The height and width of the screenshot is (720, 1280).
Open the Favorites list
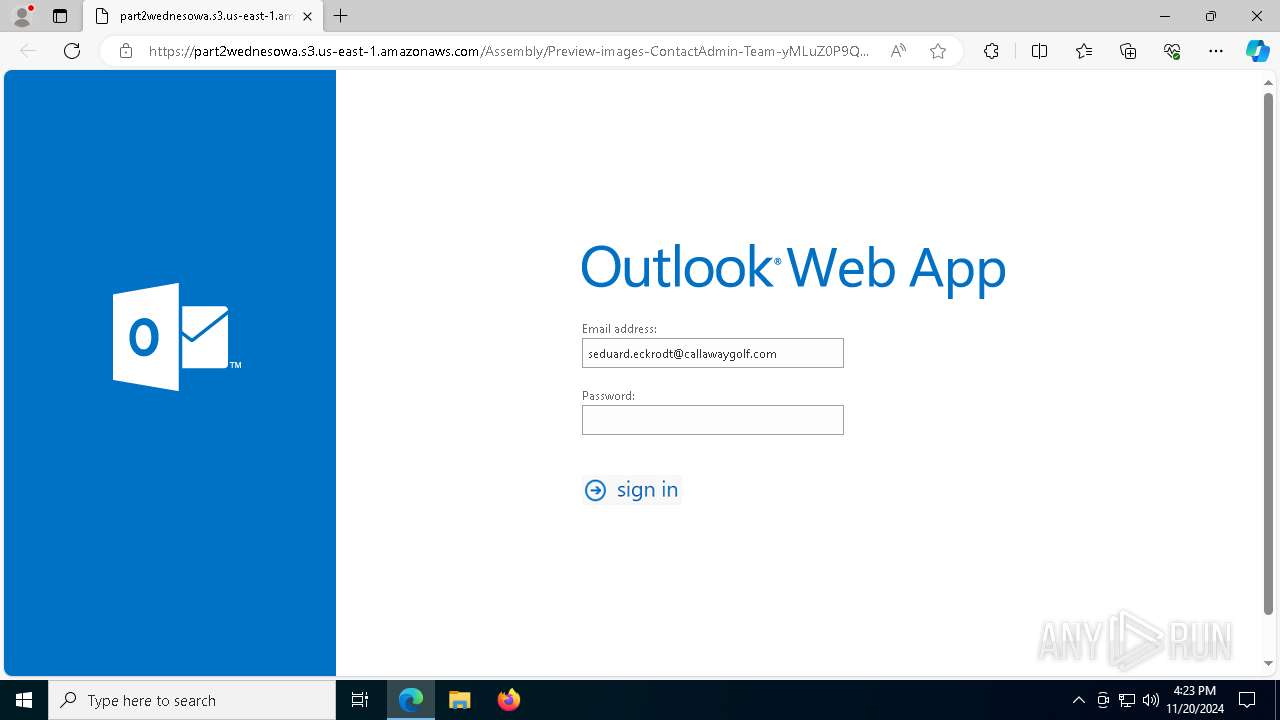[x=1084, y=51]
